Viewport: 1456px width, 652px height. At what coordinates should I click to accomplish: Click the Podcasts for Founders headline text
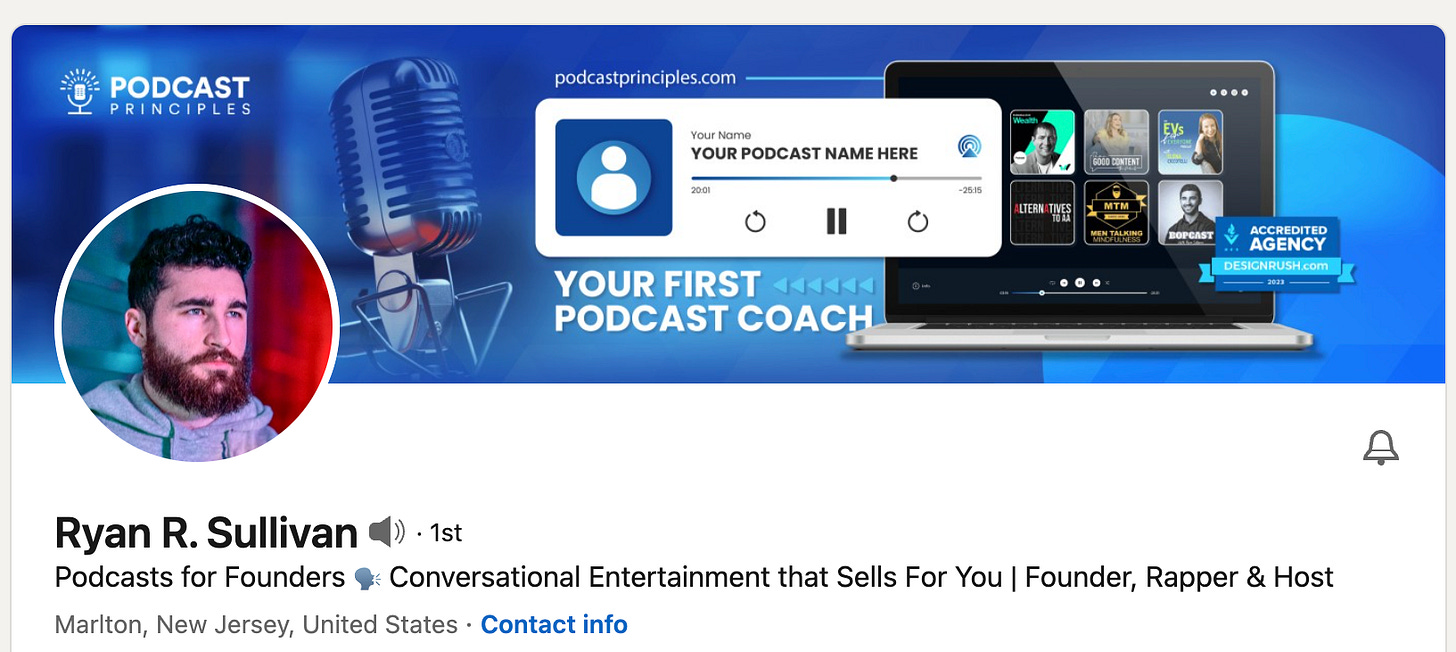tap(694, 577)
